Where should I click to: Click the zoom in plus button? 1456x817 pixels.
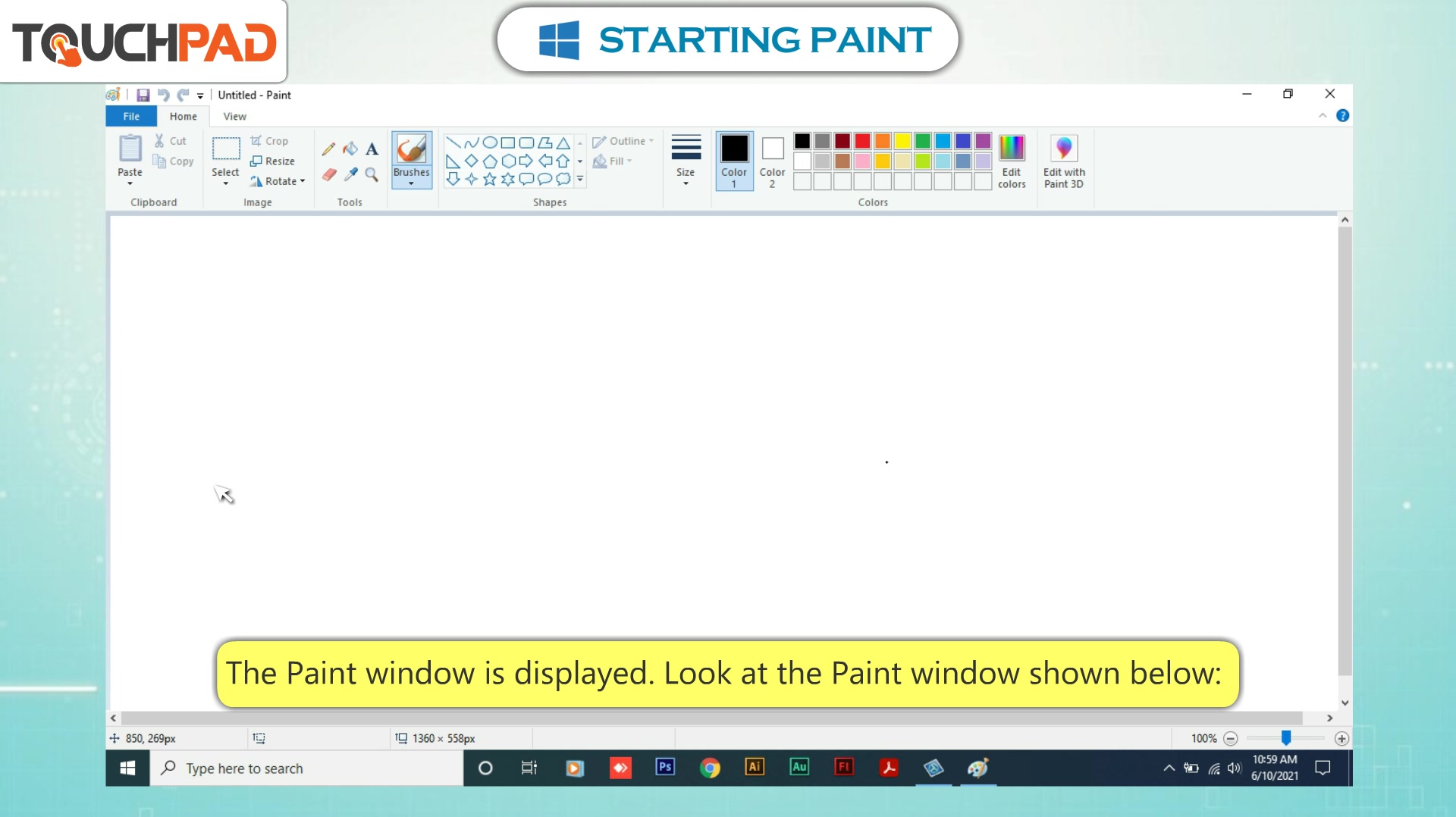[1341, 738]
